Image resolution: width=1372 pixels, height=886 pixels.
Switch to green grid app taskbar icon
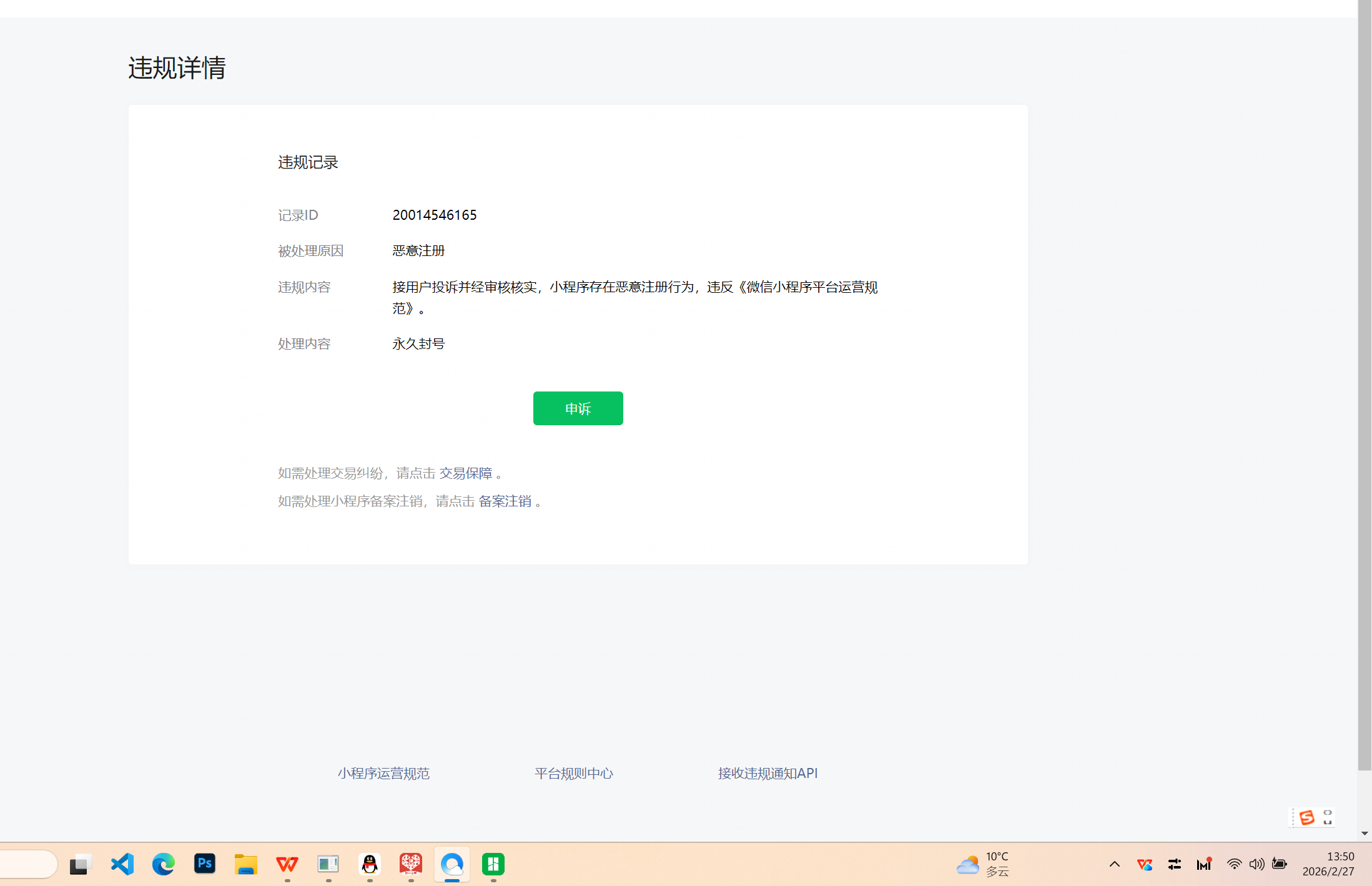click(493, 864)
